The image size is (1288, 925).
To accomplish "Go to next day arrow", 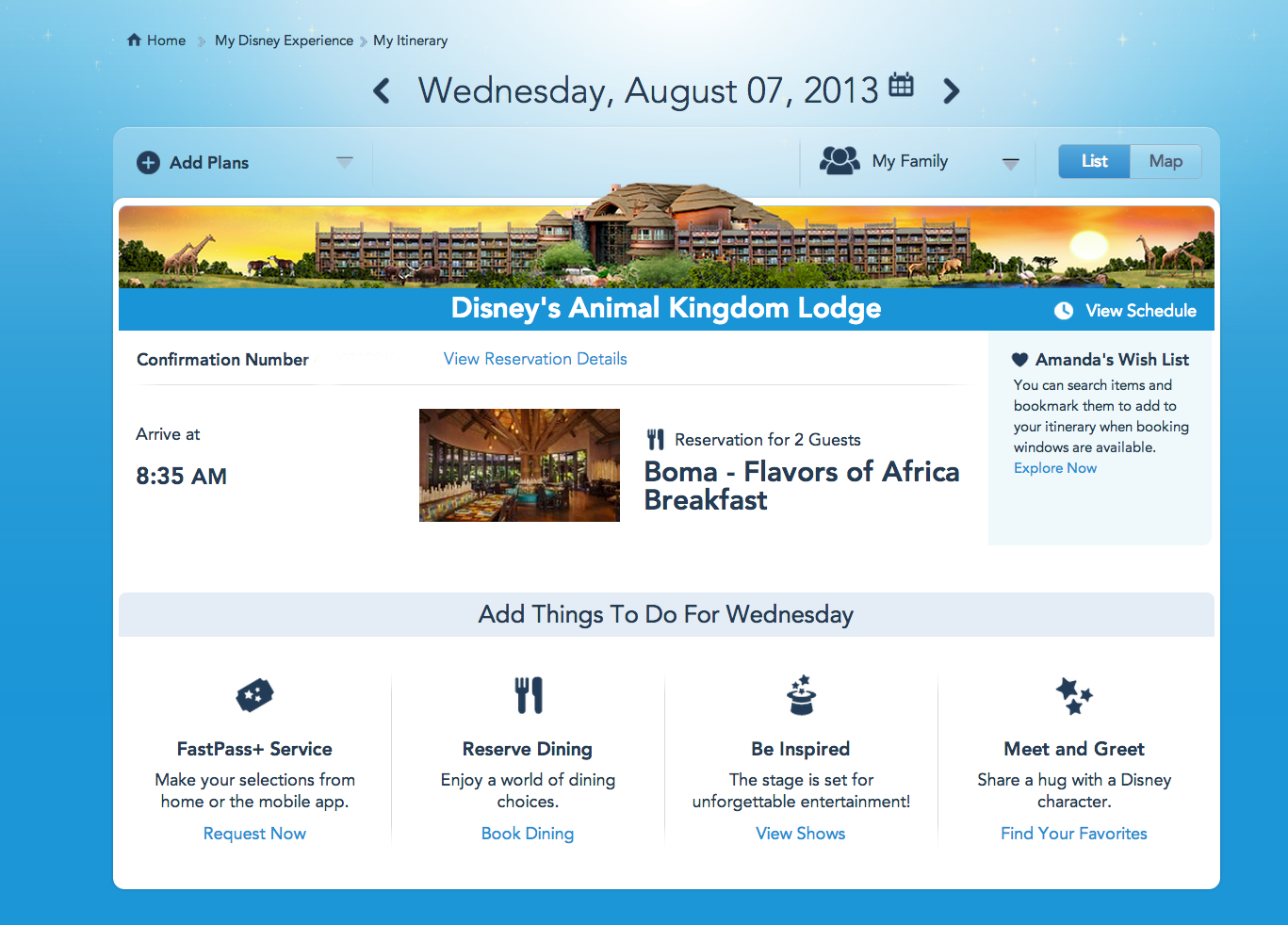I will [x=952, y=91].
